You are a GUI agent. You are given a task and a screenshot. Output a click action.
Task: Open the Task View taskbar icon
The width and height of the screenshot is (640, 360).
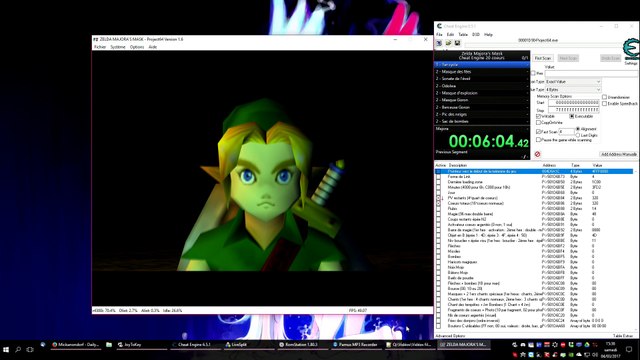(30, 349)
